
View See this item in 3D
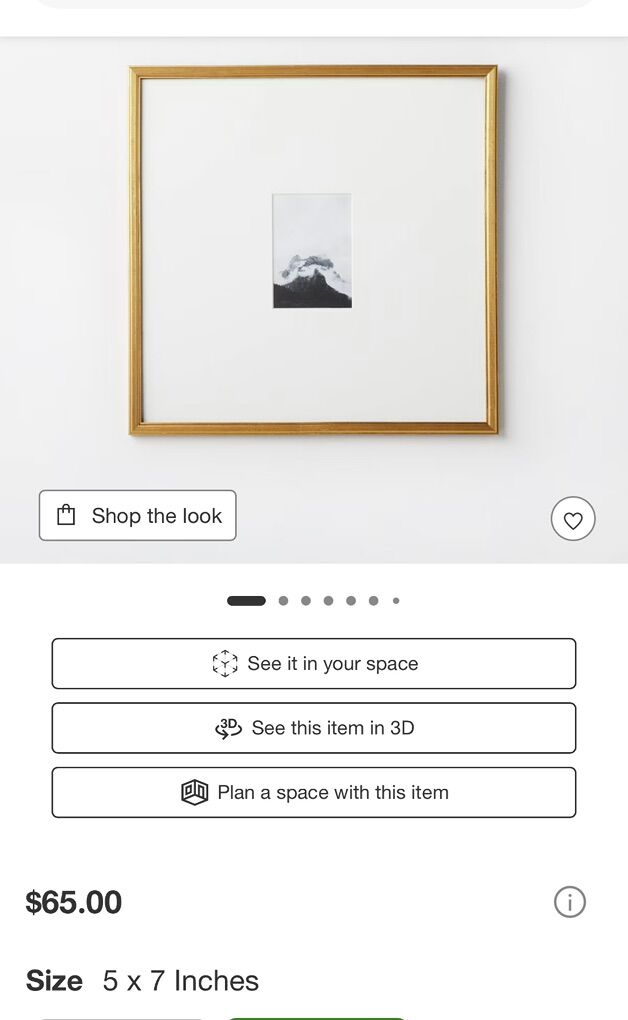(x=314, y=728)
